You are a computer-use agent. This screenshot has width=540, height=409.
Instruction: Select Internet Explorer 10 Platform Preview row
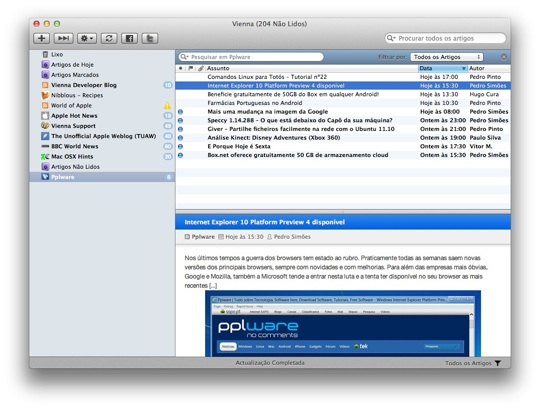pyautogui.click(x=343, y=86)
